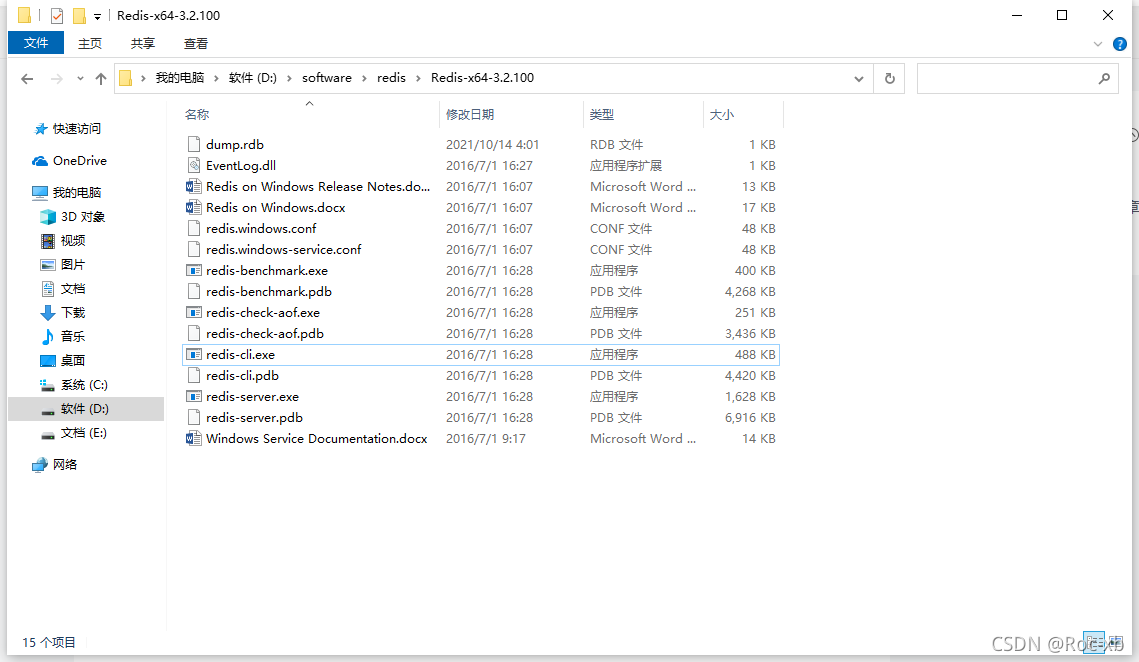The height and width of the screenshot is (662, 1139).
Task: Open the 文档 folder in sidebar
Action: (63, 288)
